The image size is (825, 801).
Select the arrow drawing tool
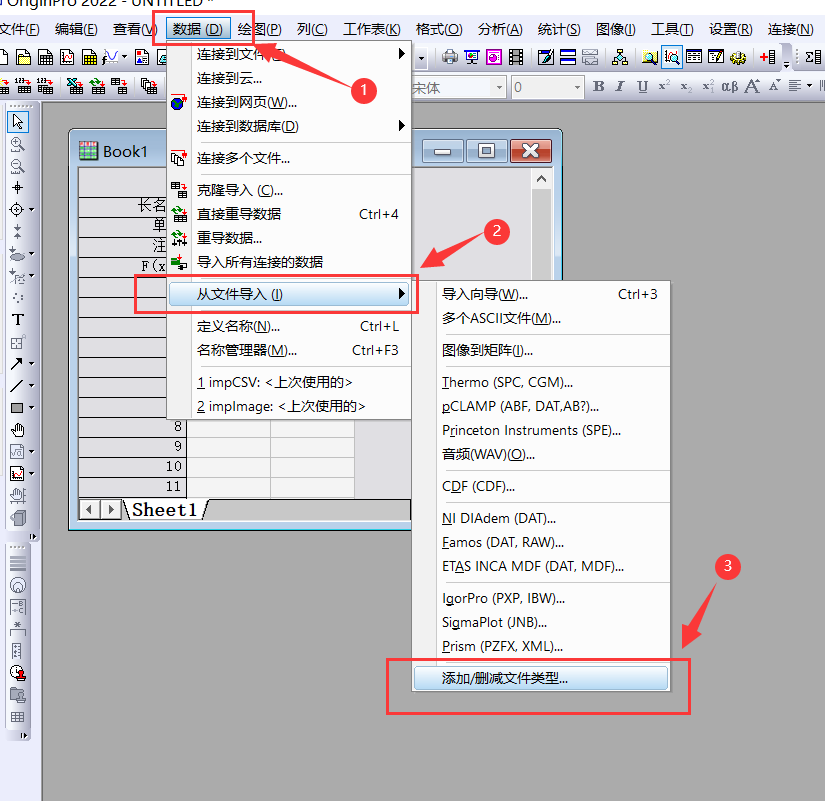(16, 364)
